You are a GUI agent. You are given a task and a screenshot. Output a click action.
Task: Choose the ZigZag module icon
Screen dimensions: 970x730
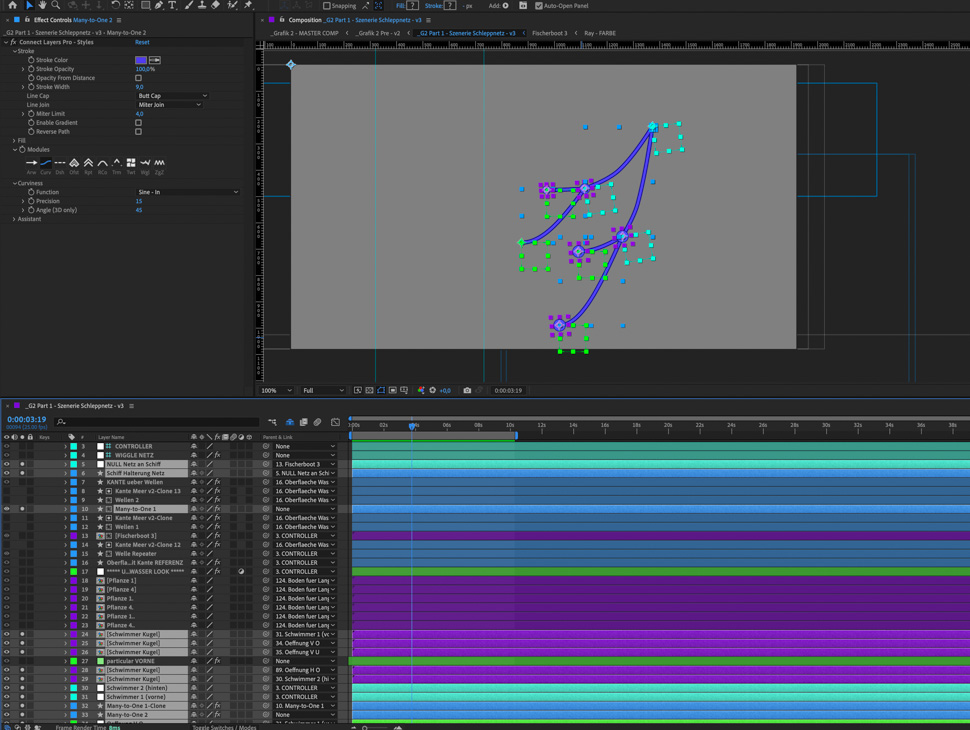159,163
